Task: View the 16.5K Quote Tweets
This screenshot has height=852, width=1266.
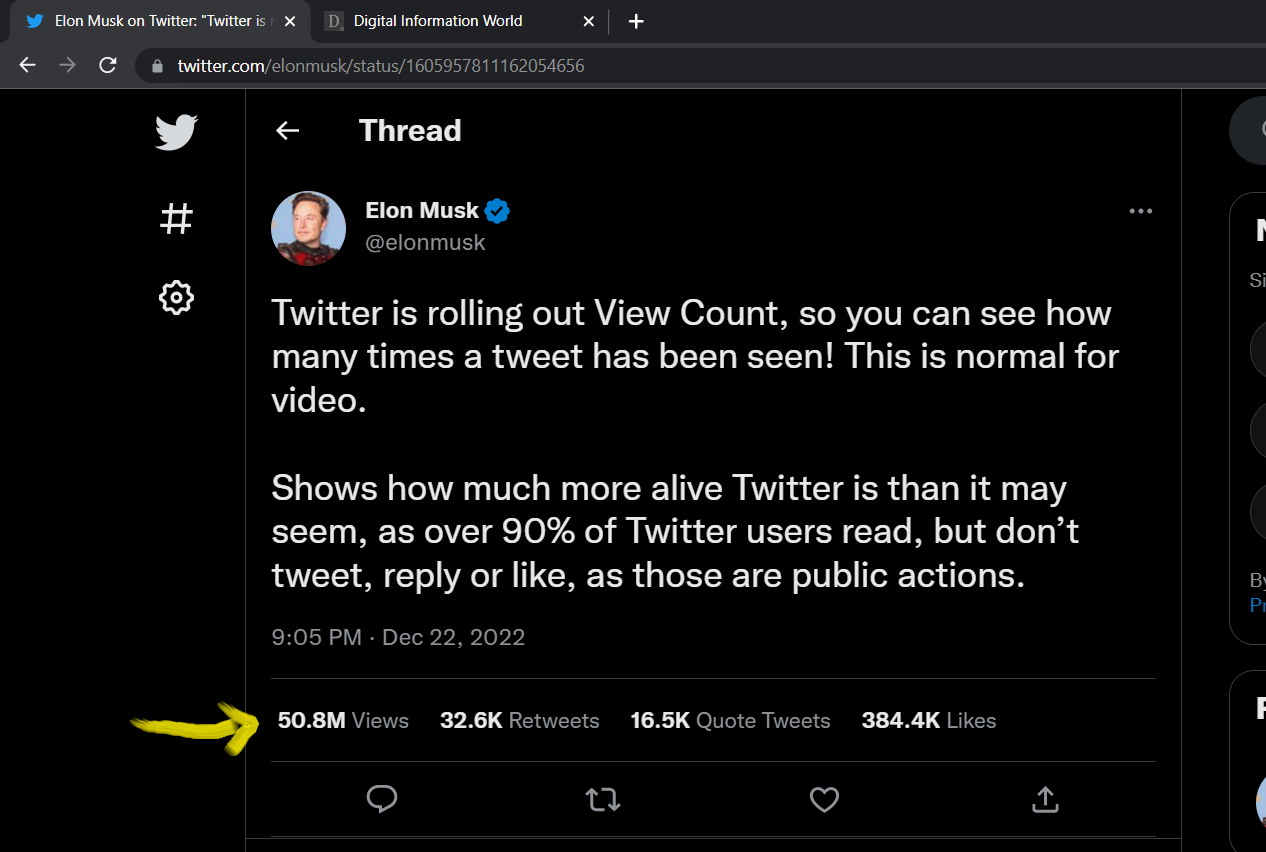Action: click(x=730, y=721)
